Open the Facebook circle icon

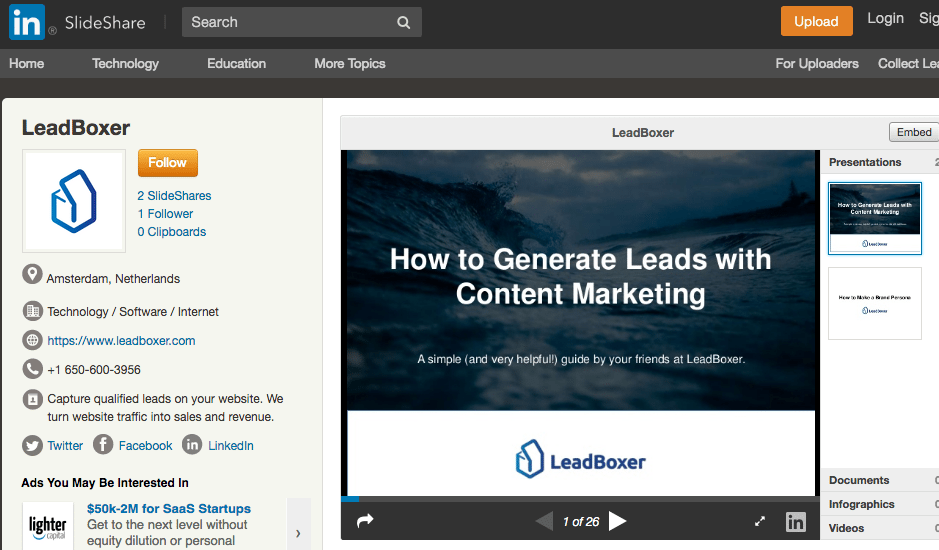[x=103, y=445]
